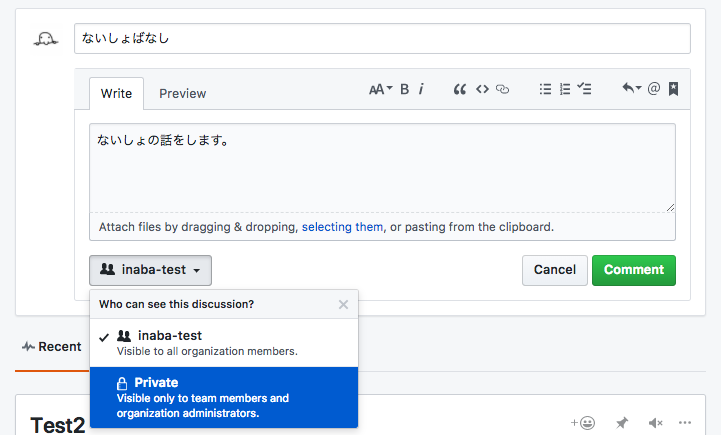Click the comment body text area
721x435 pixels.
(x=382, y=168)
